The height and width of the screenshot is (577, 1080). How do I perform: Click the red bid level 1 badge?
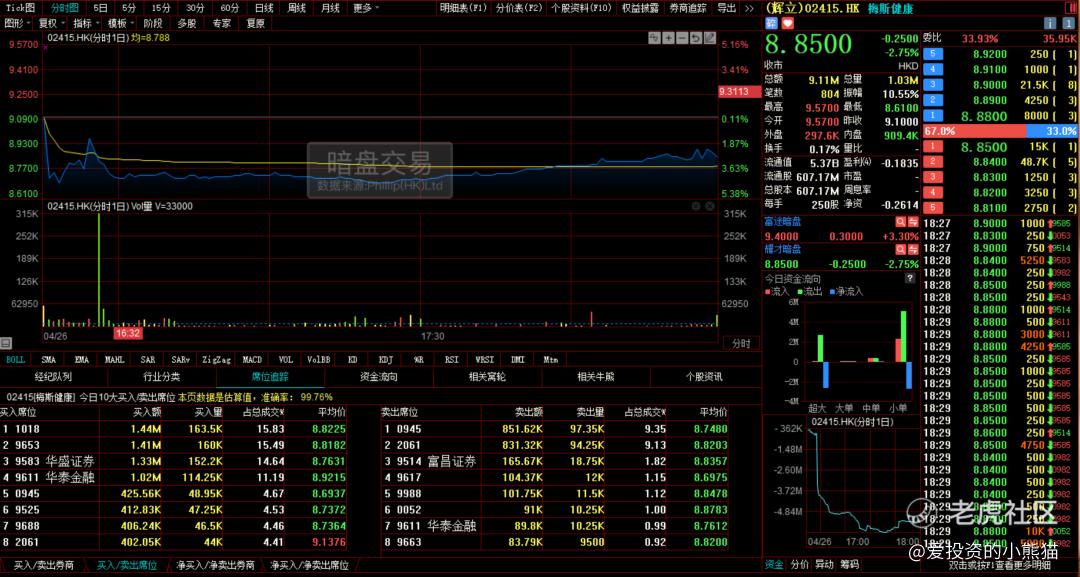point(933,146)
